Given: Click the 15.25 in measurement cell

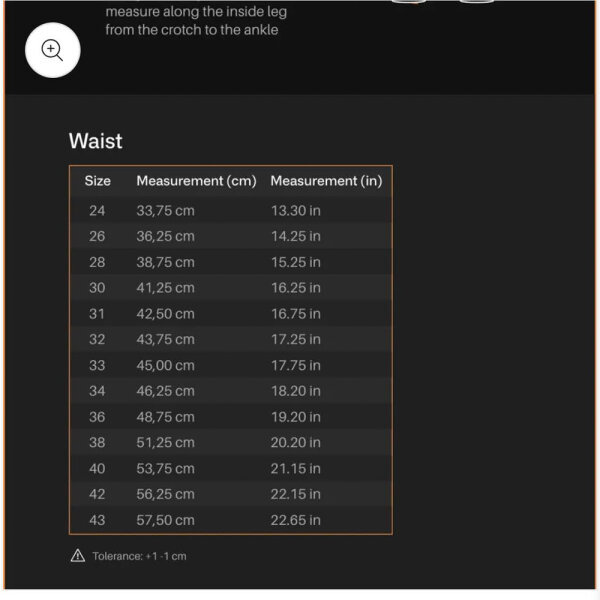Looking at the screenshot, I should pos(295,262).
